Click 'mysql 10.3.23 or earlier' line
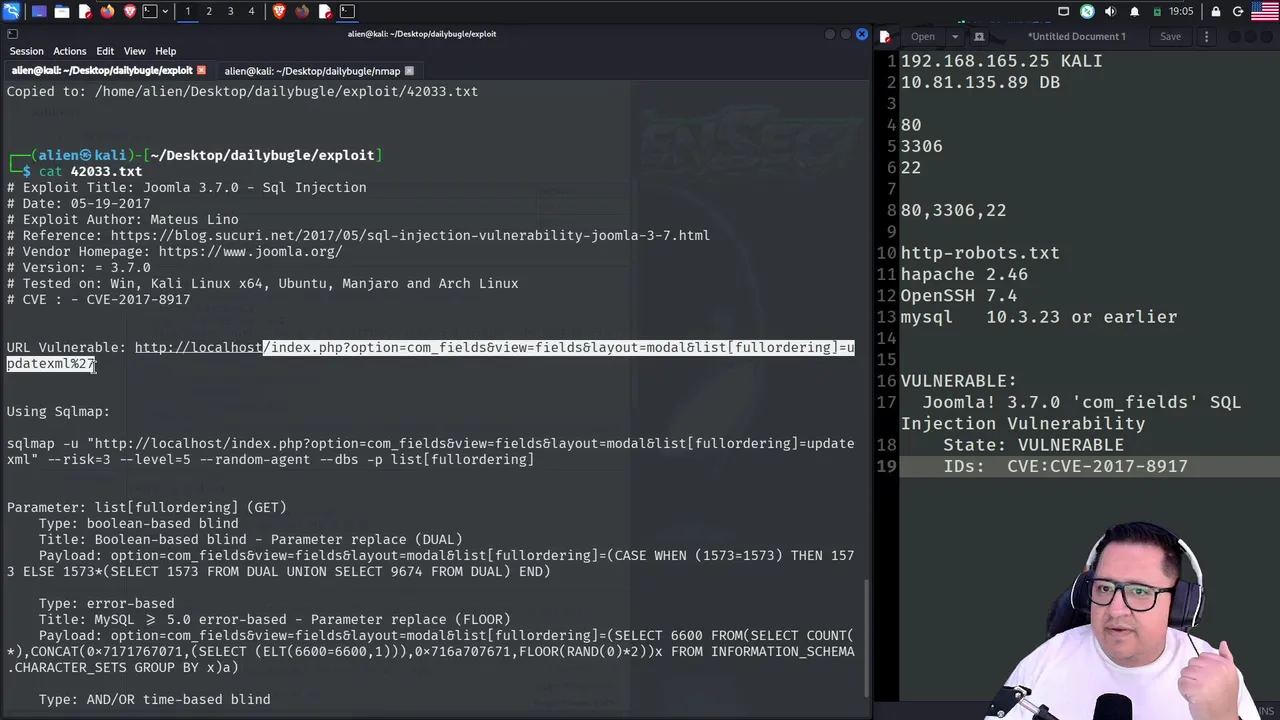1280x720 pixels. tap(1039, 317)
